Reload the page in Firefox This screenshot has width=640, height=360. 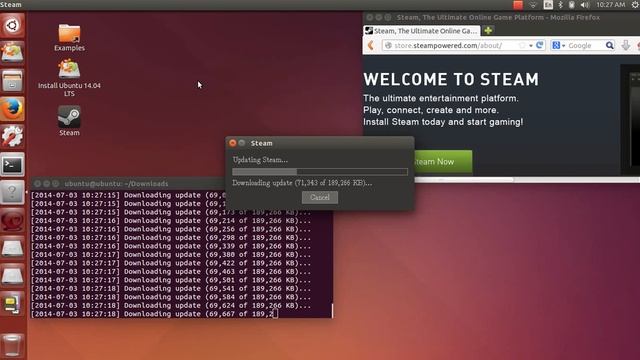click(540, 45)
